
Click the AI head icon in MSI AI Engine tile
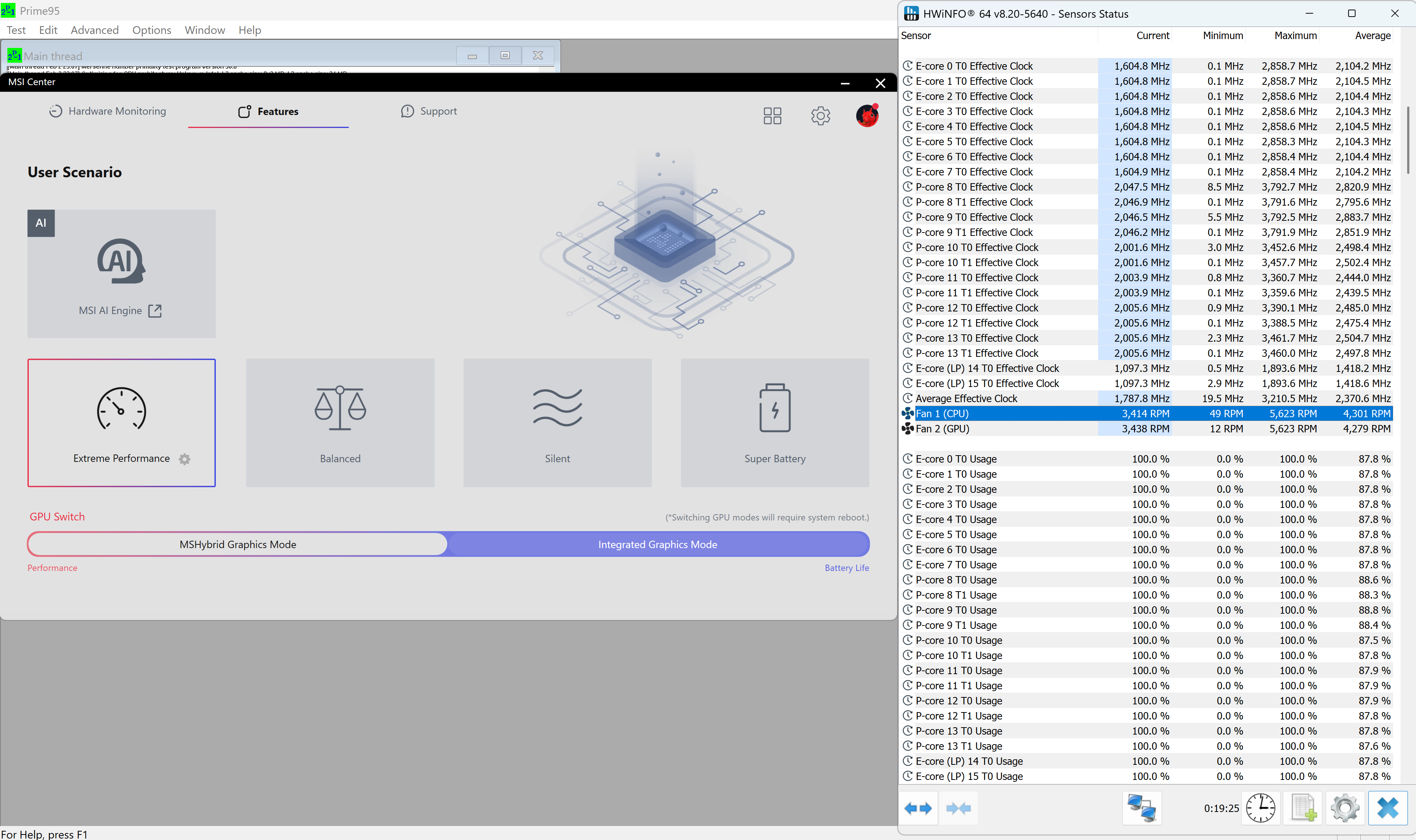(x=121, y=261)
